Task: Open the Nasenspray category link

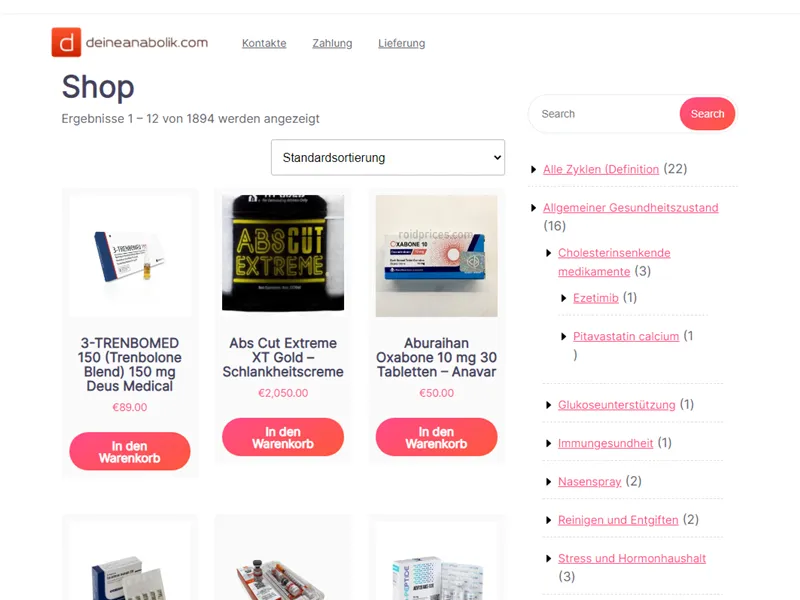Action: point(589,481)
